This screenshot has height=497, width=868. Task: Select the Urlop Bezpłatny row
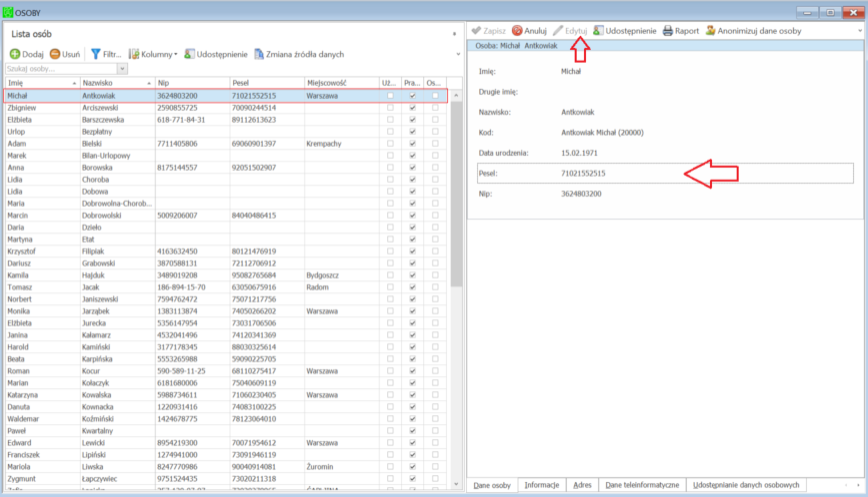(x=225, y=132)
